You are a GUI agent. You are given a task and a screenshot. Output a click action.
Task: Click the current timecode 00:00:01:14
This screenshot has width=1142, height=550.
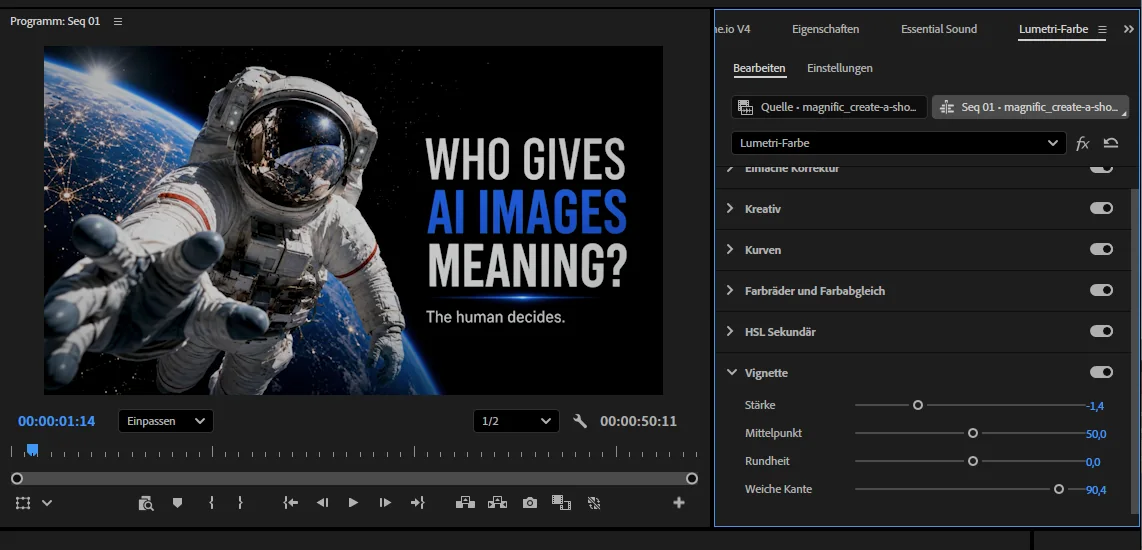coord(56,421)
